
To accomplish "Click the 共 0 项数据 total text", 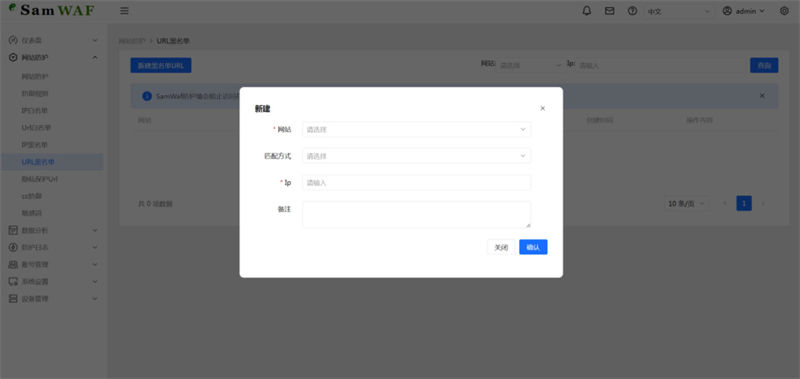I will pyautogui.click(x=155, y=204).
